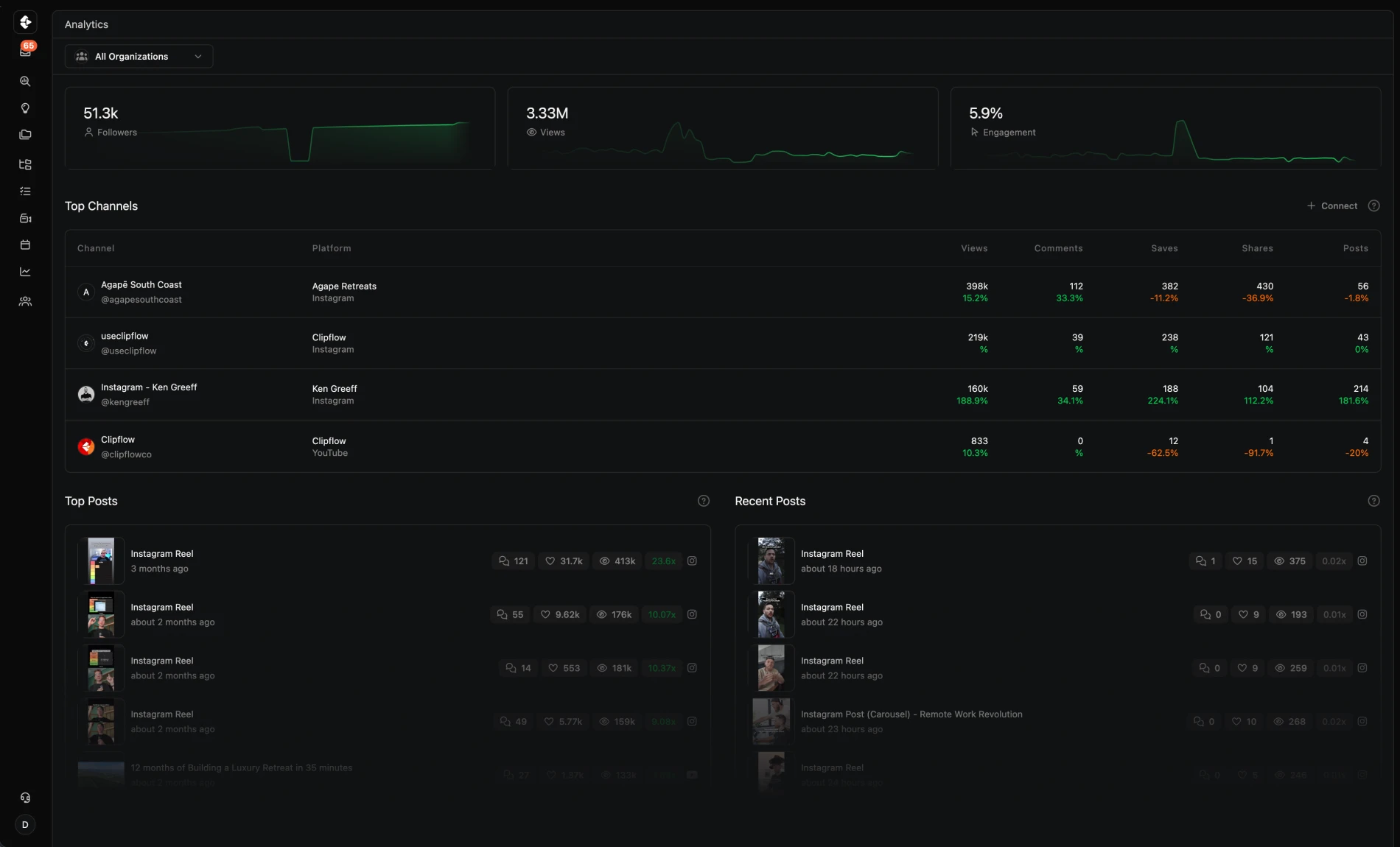Select the @useclipflow handle text
Screen dimensions: 1400x847
tap(129, 351)
